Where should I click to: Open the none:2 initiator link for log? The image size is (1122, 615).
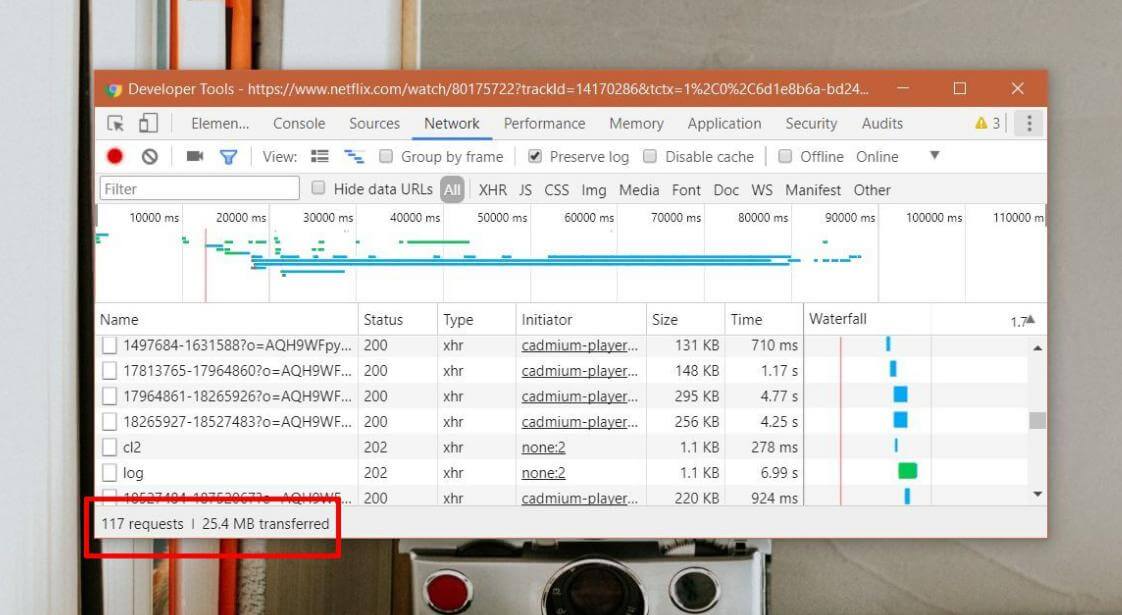(543, 473)
